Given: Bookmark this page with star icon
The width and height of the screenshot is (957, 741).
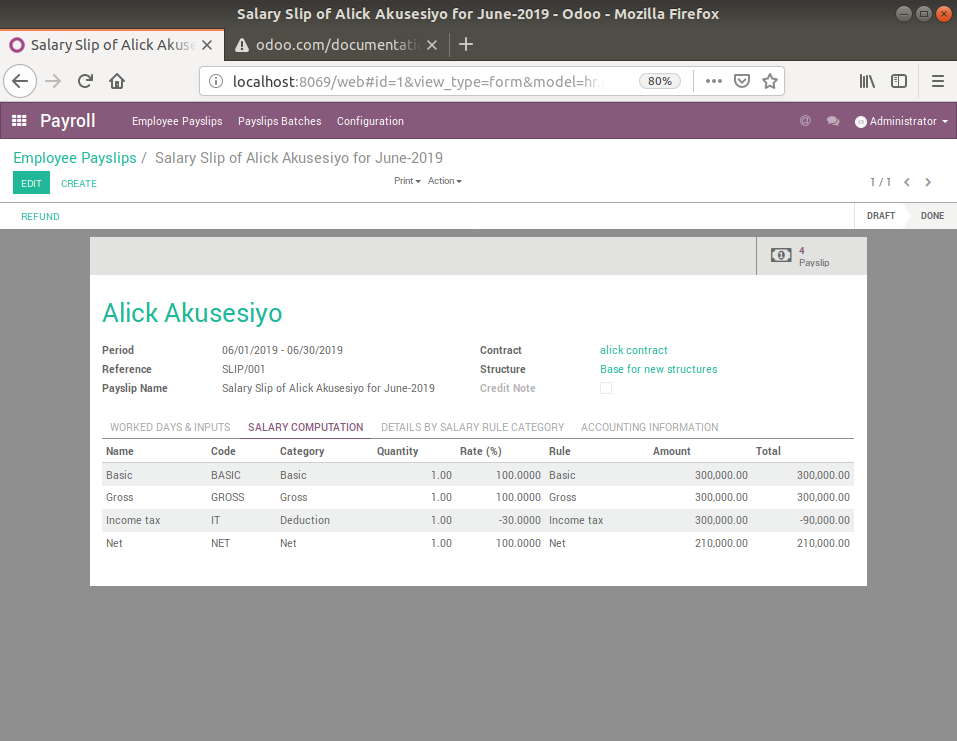Looking at the screenshot, I should pos(770,81).
